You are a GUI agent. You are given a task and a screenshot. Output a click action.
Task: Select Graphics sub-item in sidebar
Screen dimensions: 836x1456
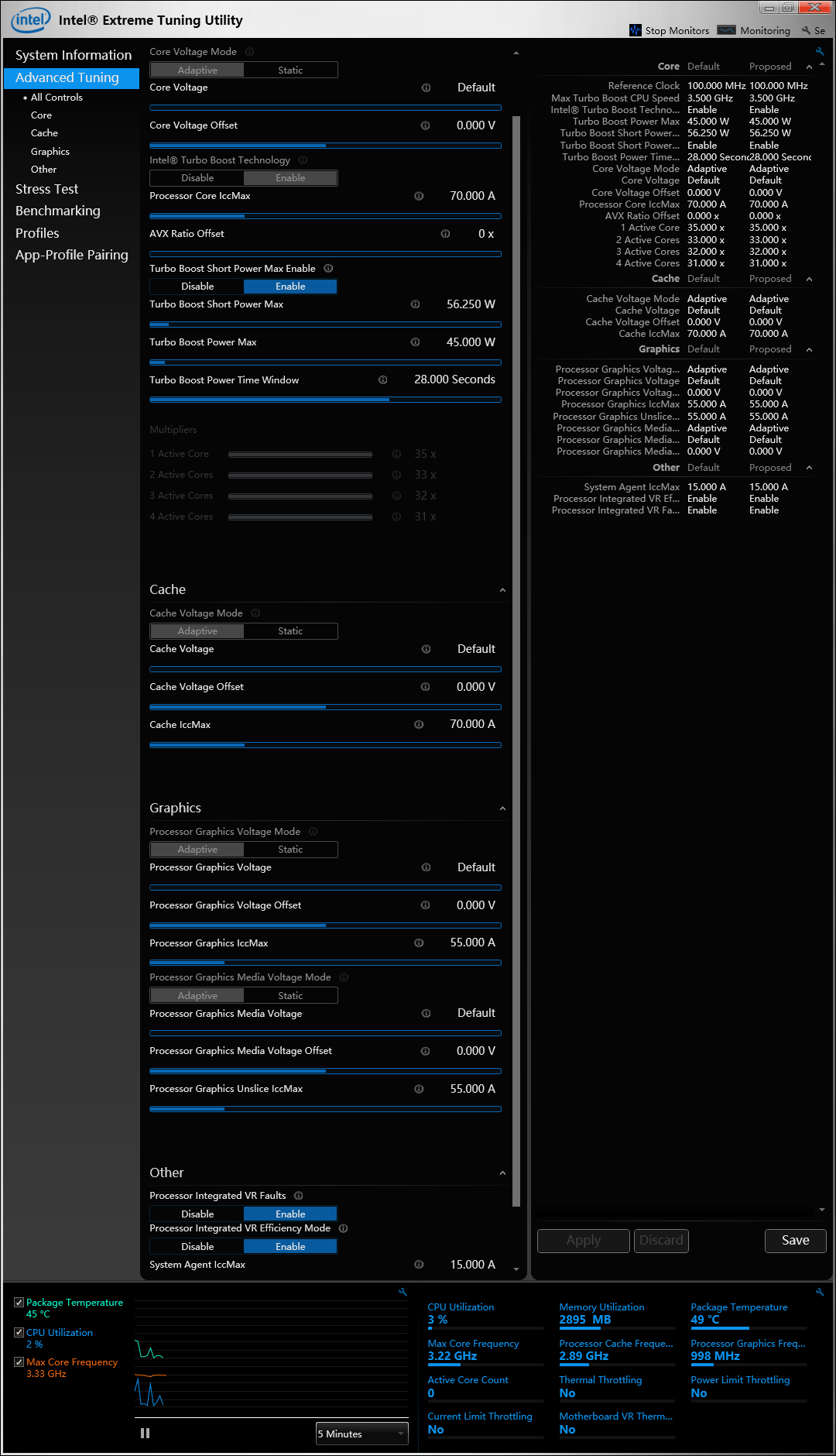[x=50, y=152]
